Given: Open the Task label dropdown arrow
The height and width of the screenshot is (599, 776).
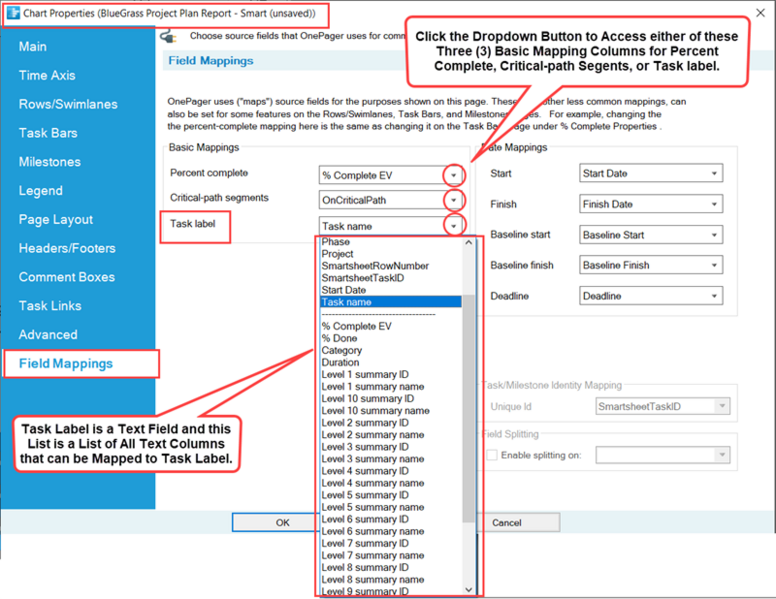Looking at the screenshot, I should click(x=453, y=226).
